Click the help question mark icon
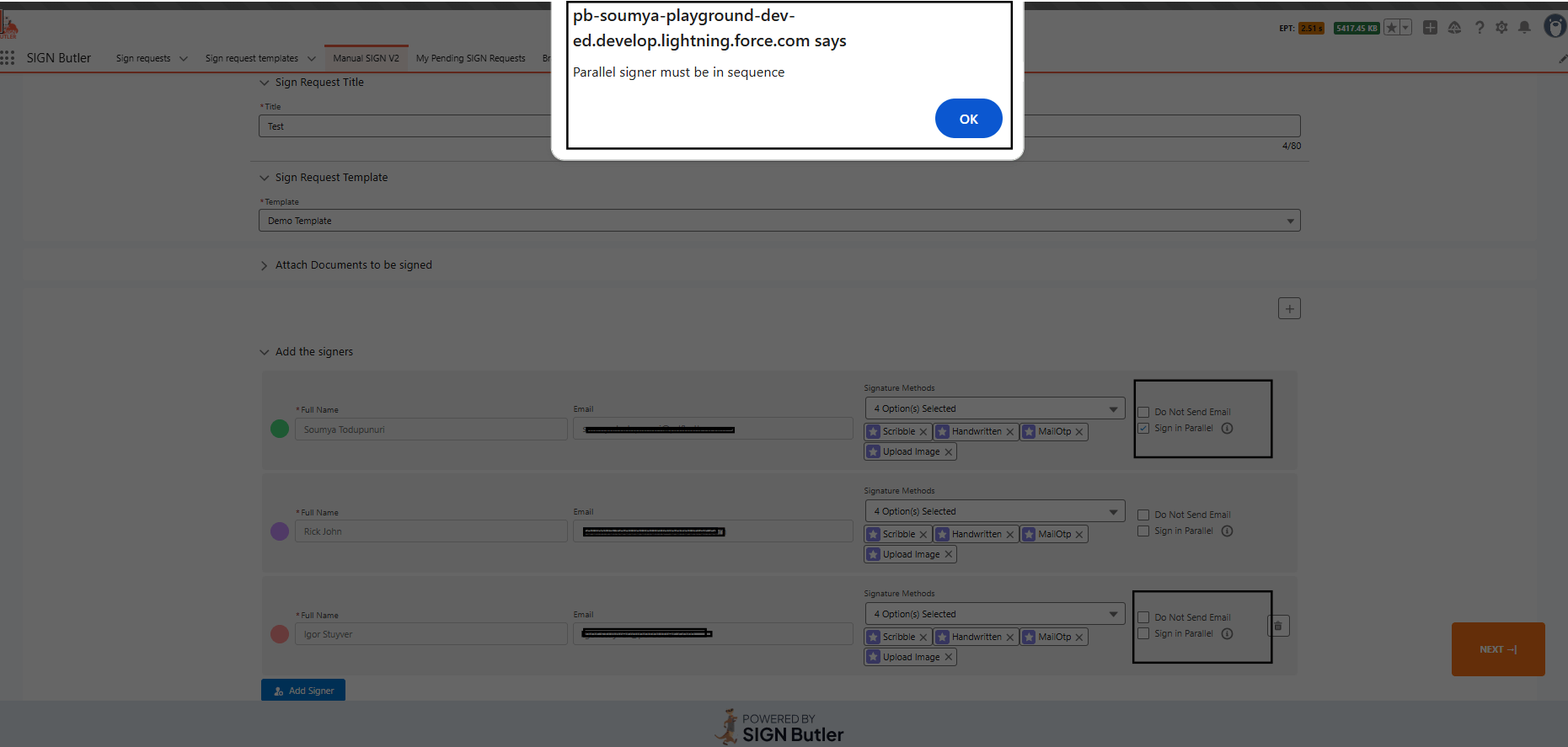This screenshot has height=747, width=1568. point(1479,28)
